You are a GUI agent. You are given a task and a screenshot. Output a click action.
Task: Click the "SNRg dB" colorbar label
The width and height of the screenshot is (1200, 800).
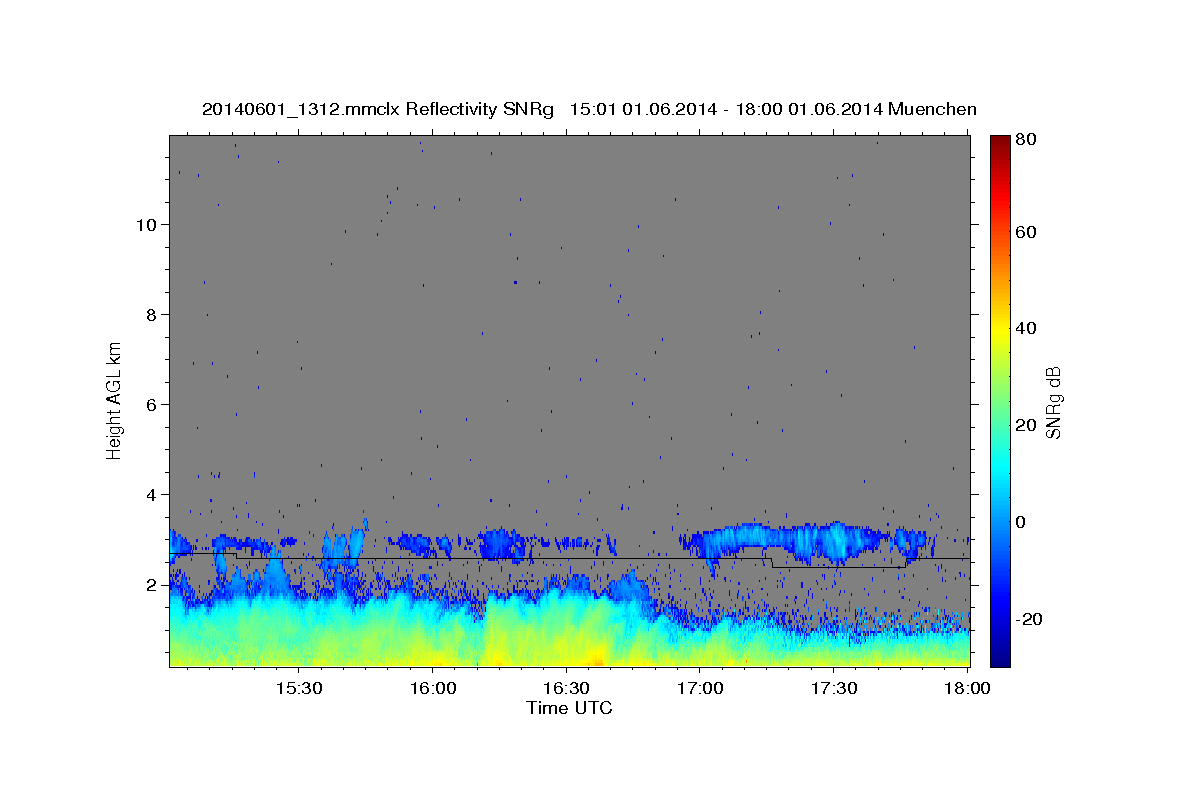point(1054,403)
